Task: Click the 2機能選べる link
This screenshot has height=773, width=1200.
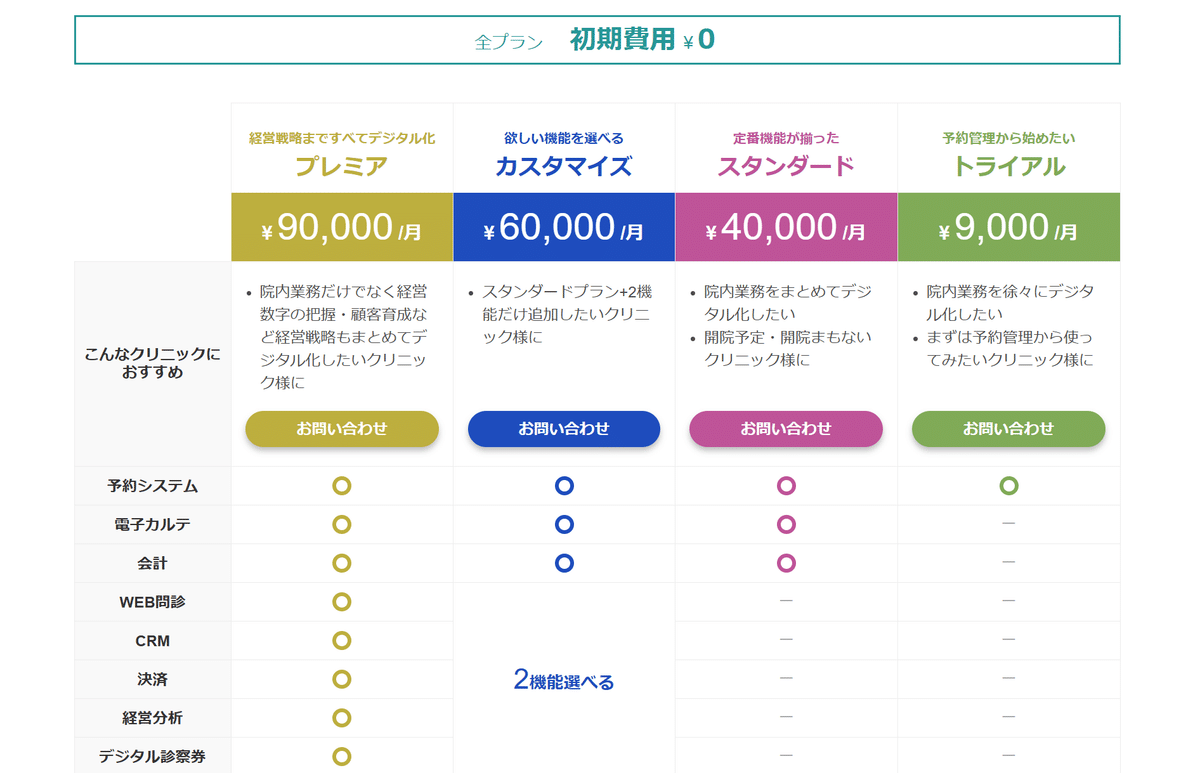Action: click(x=564, y=680)
